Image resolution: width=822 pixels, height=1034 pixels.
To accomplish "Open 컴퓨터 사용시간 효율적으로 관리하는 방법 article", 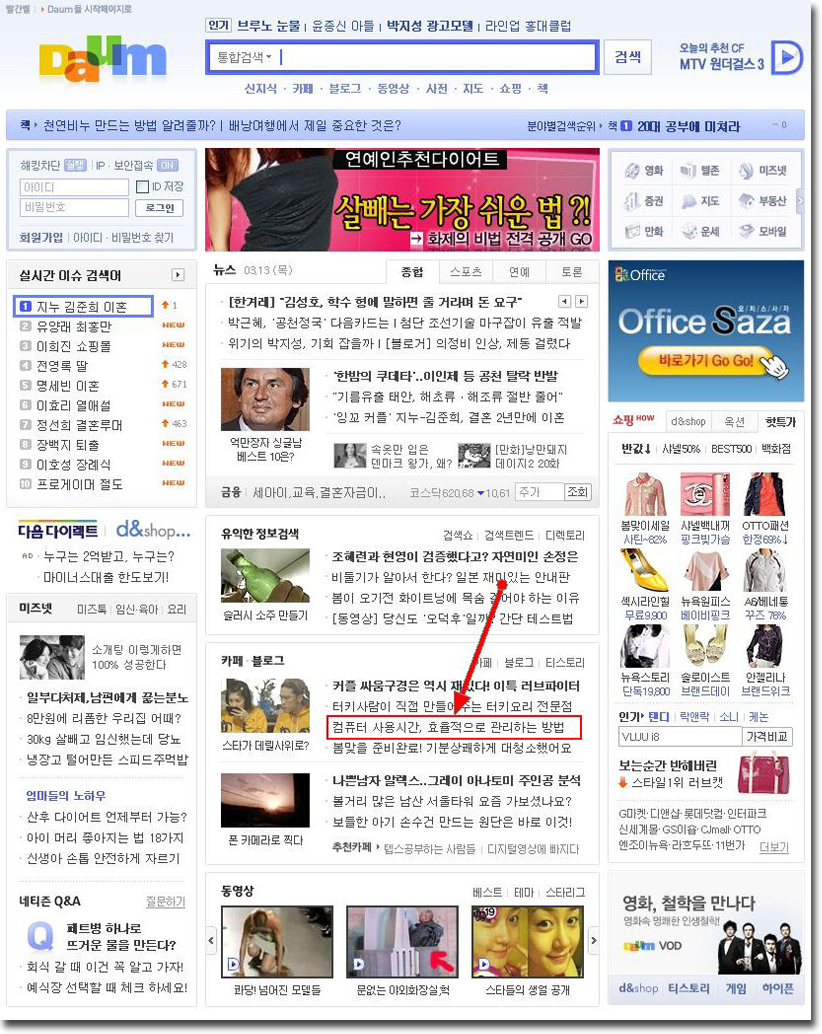I will [x=448, y=727].
